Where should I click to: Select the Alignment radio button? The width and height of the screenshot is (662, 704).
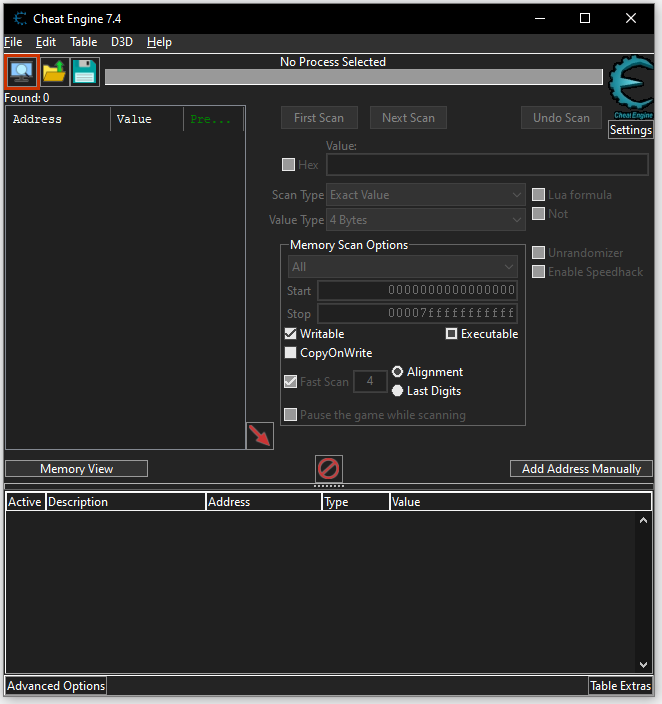[397, 372]
